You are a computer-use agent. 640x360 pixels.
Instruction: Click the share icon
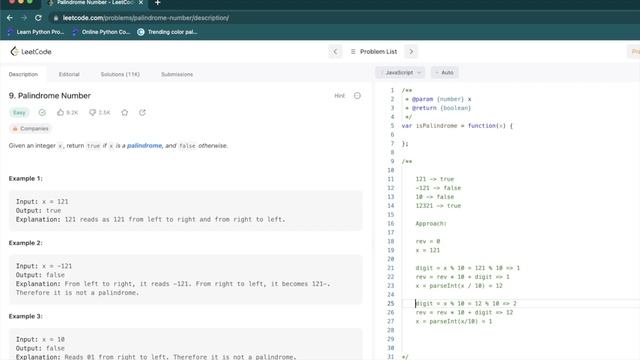pyautogui.click(x=142, y=113)
